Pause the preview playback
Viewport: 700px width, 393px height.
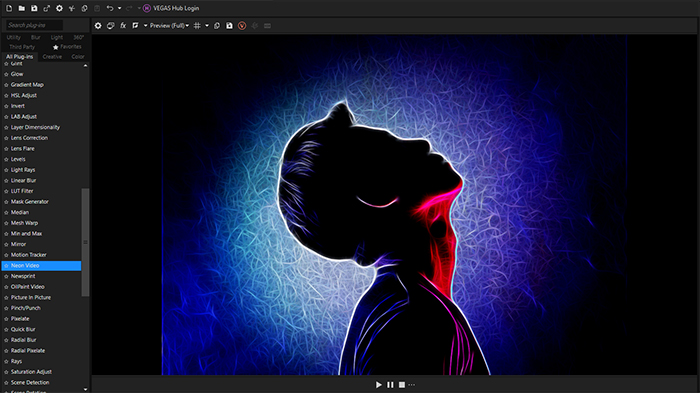click(390, 385)
